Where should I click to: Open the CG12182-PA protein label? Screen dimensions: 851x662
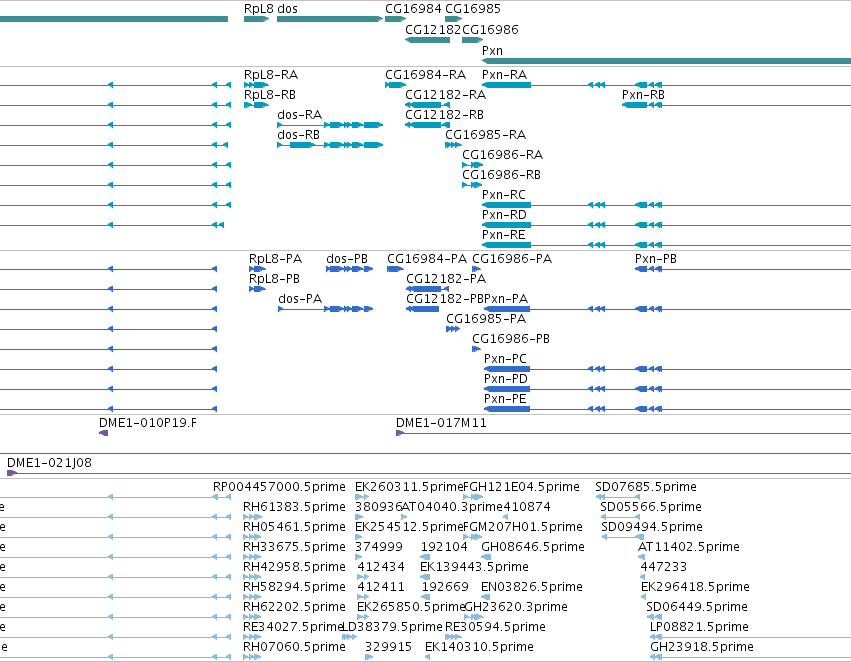pyautogui.click(x=446, y=279)
